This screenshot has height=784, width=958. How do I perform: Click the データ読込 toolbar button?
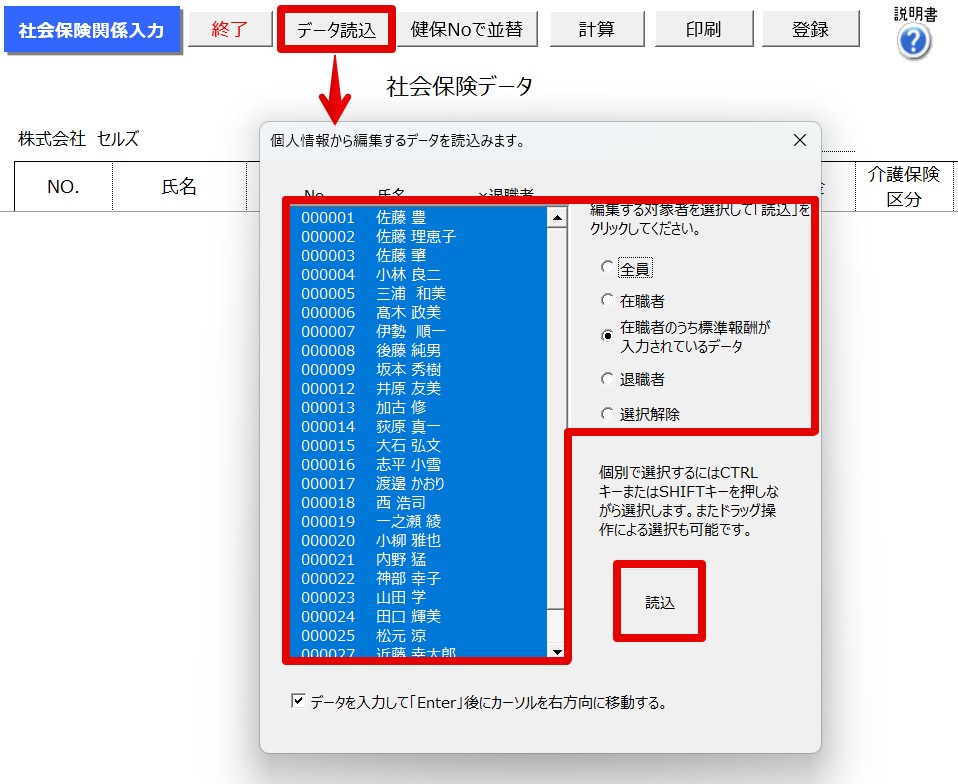(x=336, y=29)
